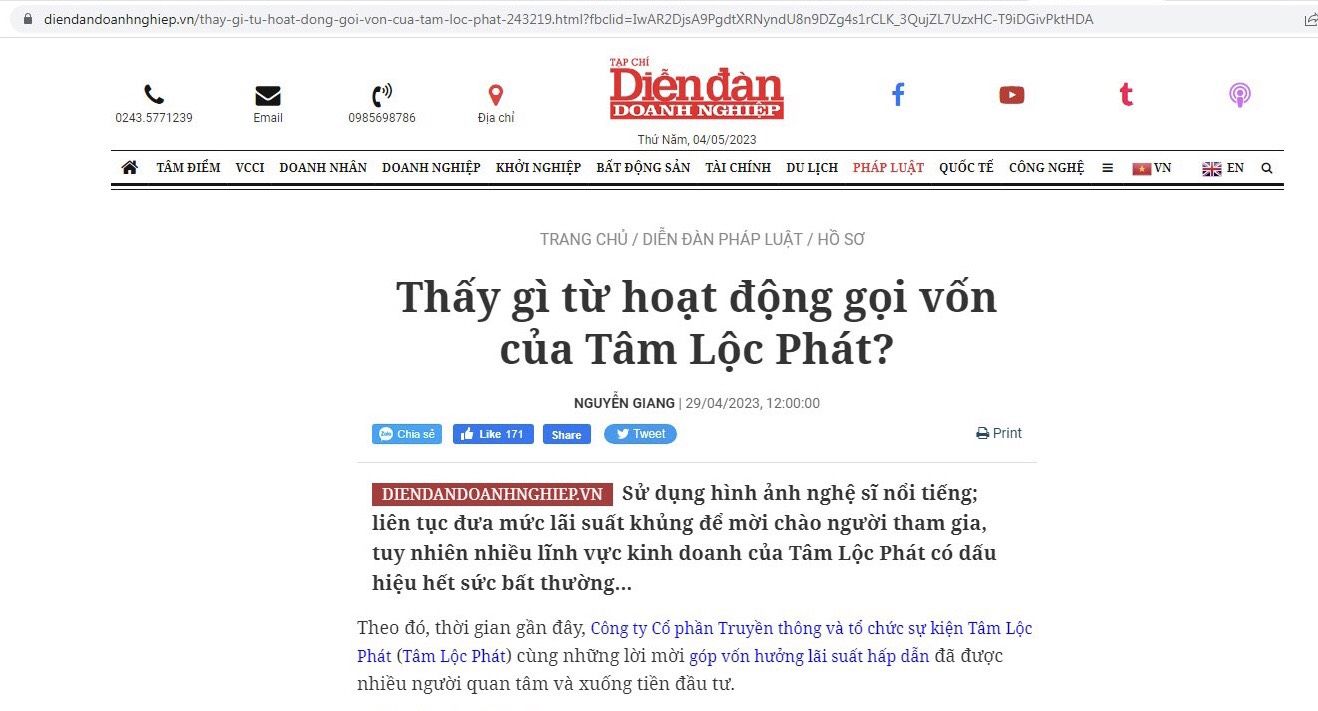Open the hamburger menu icon in navbar
1318x711 pixels.
(1108, 168)
